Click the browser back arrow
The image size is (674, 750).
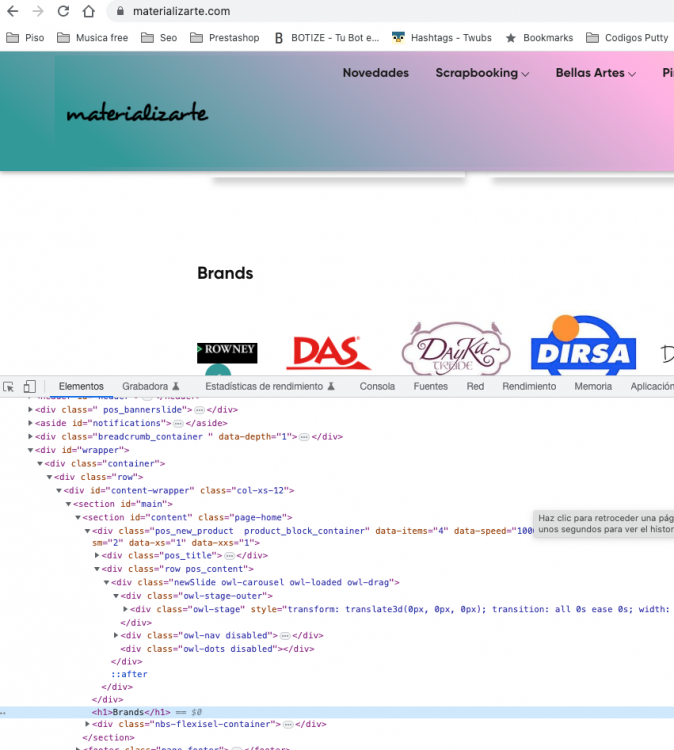coord(12,11)
